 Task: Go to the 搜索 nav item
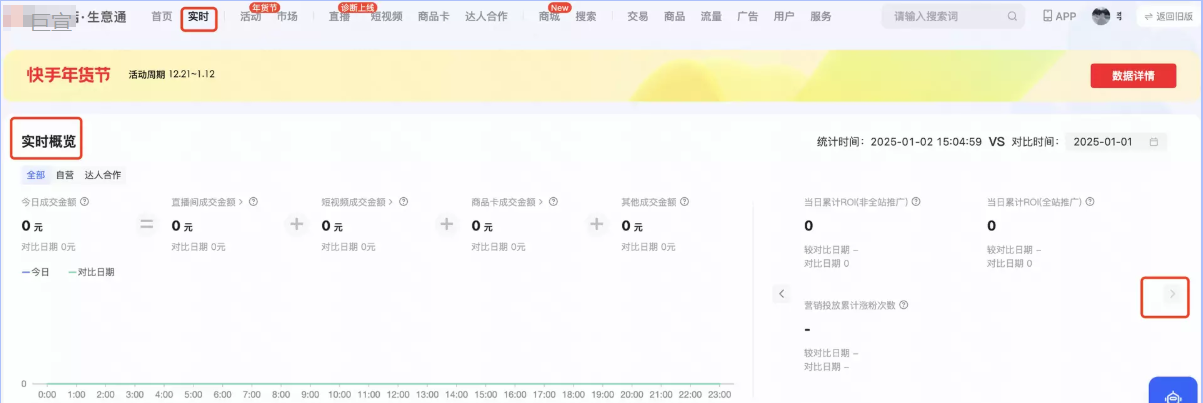(x=586, y=17)
